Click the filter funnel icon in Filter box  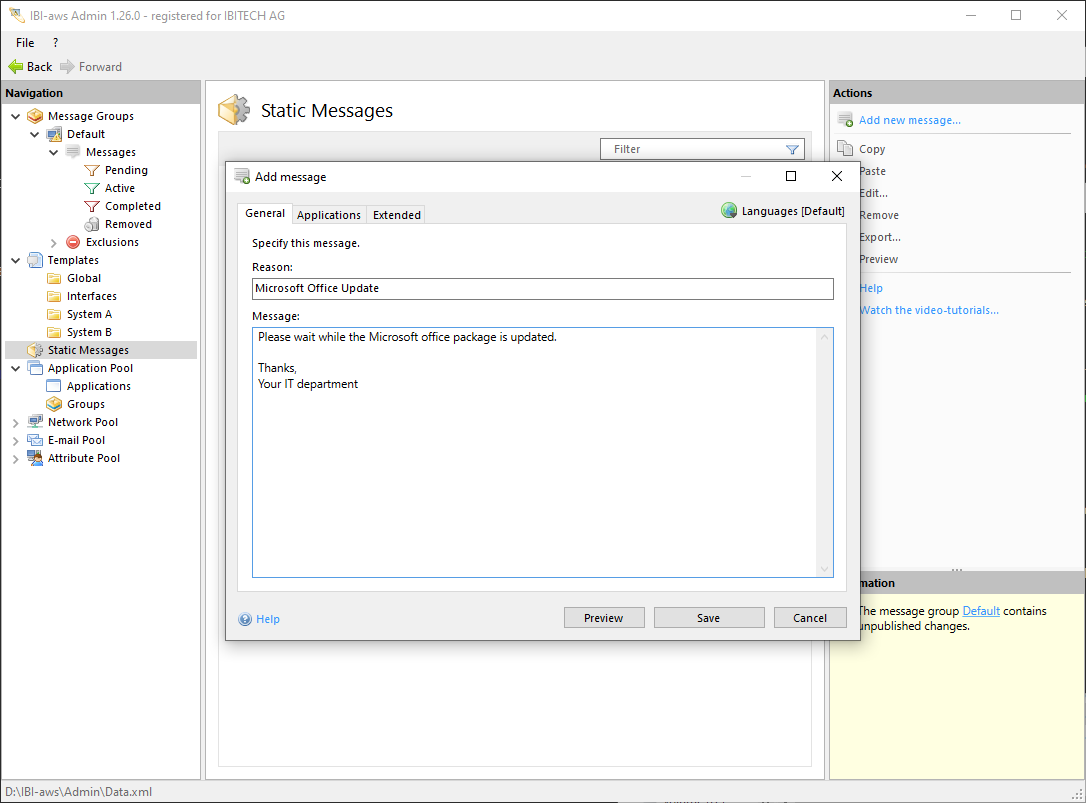point(792,149)
